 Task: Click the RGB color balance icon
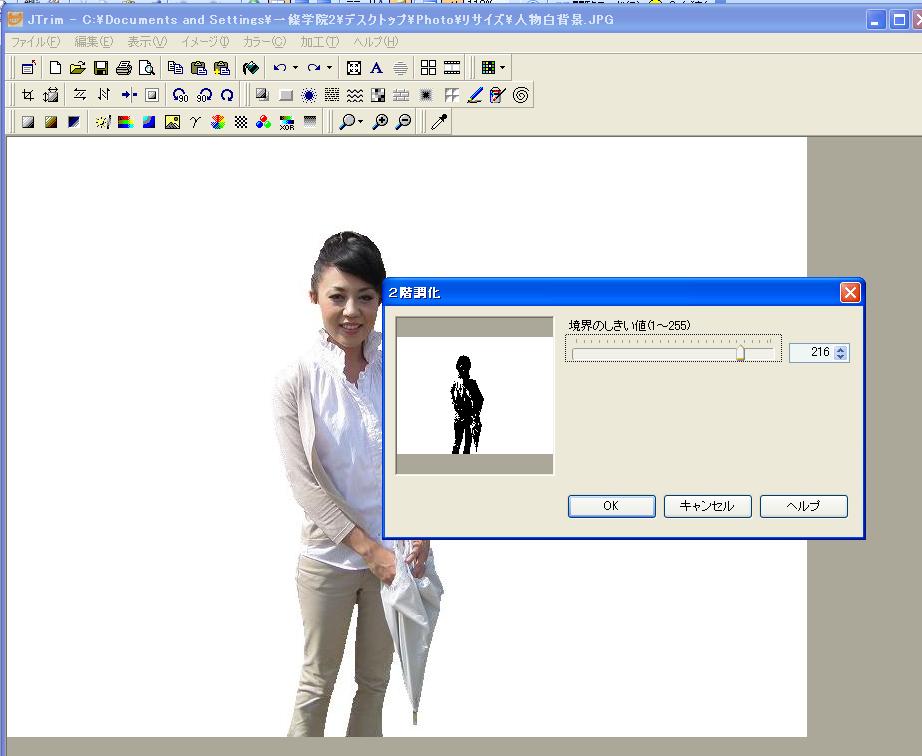263,122
